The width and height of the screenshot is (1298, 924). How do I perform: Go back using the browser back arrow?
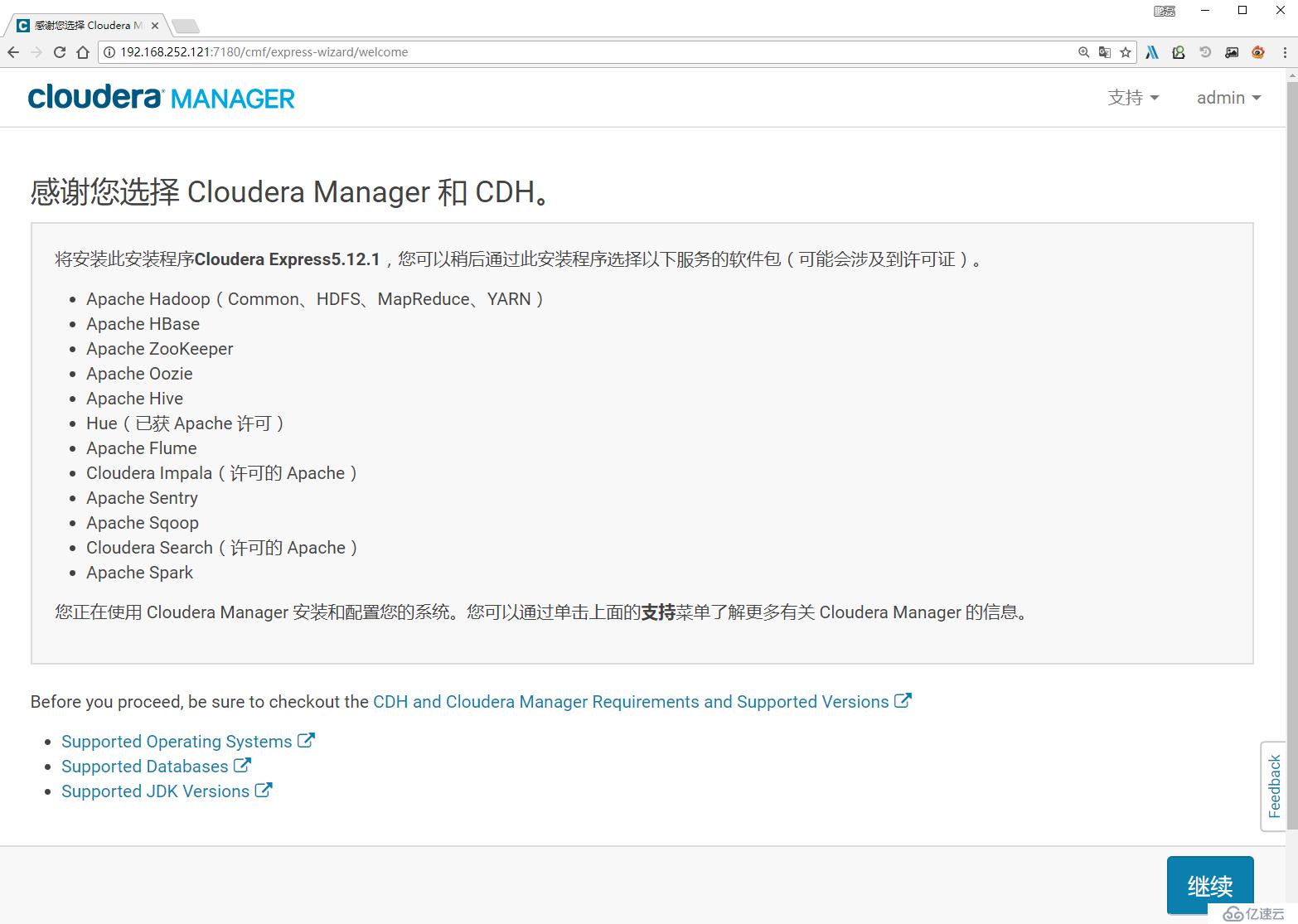[13, 52]
